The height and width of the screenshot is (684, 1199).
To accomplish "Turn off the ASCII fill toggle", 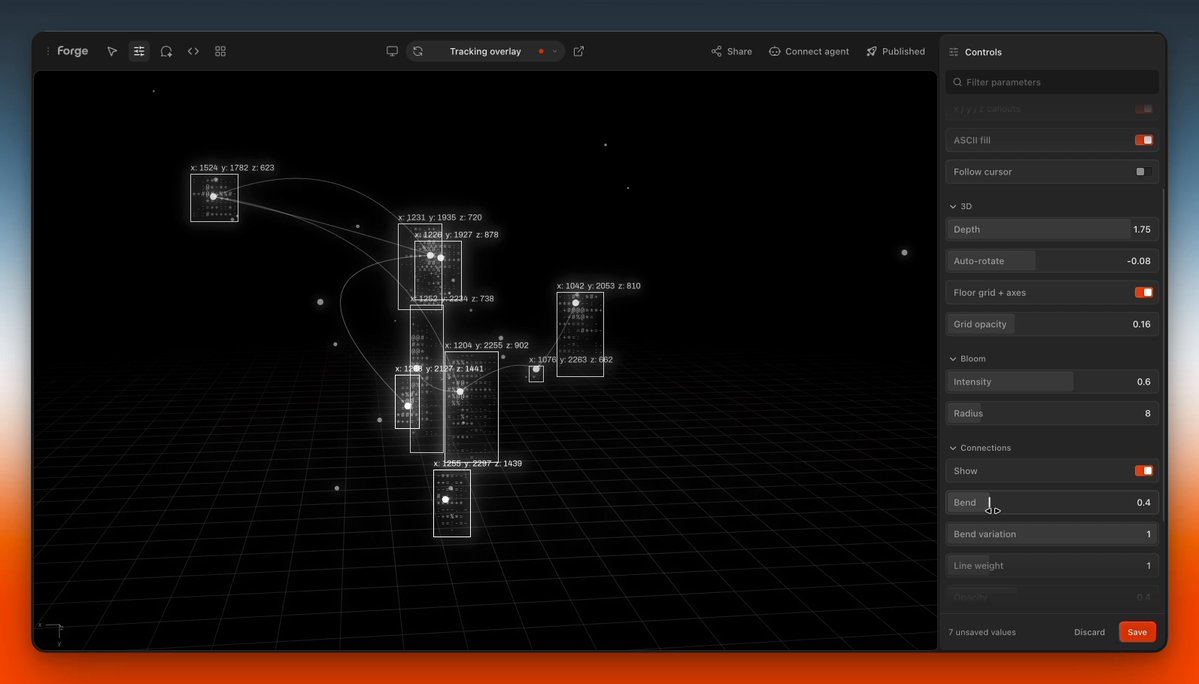I will tap(1144, 140).
